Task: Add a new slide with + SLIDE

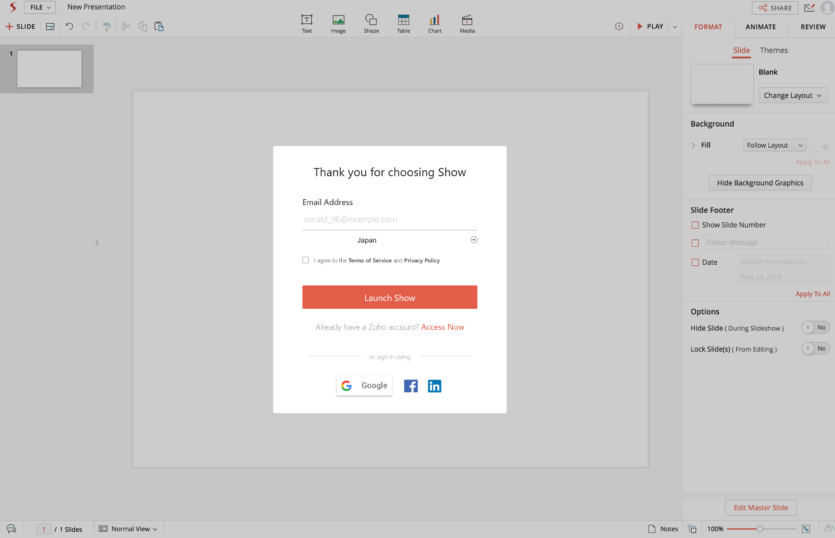Action: [20, 26]
